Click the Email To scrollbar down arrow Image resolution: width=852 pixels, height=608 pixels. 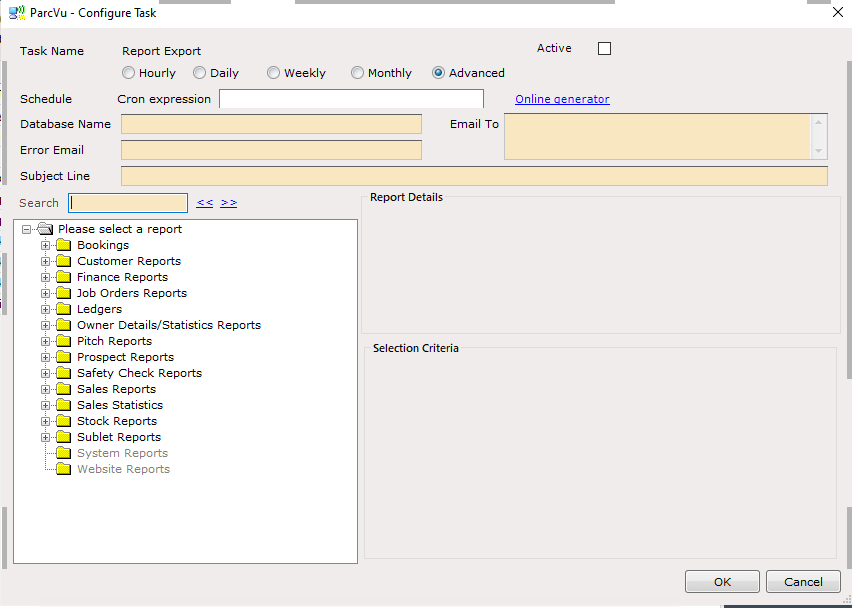tap(818, 151)
